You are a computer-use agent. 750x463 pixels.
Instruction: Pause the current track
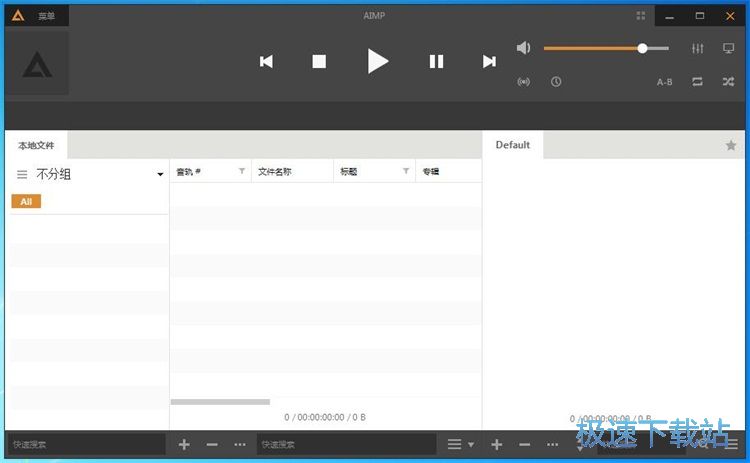(x=436, y=61)
